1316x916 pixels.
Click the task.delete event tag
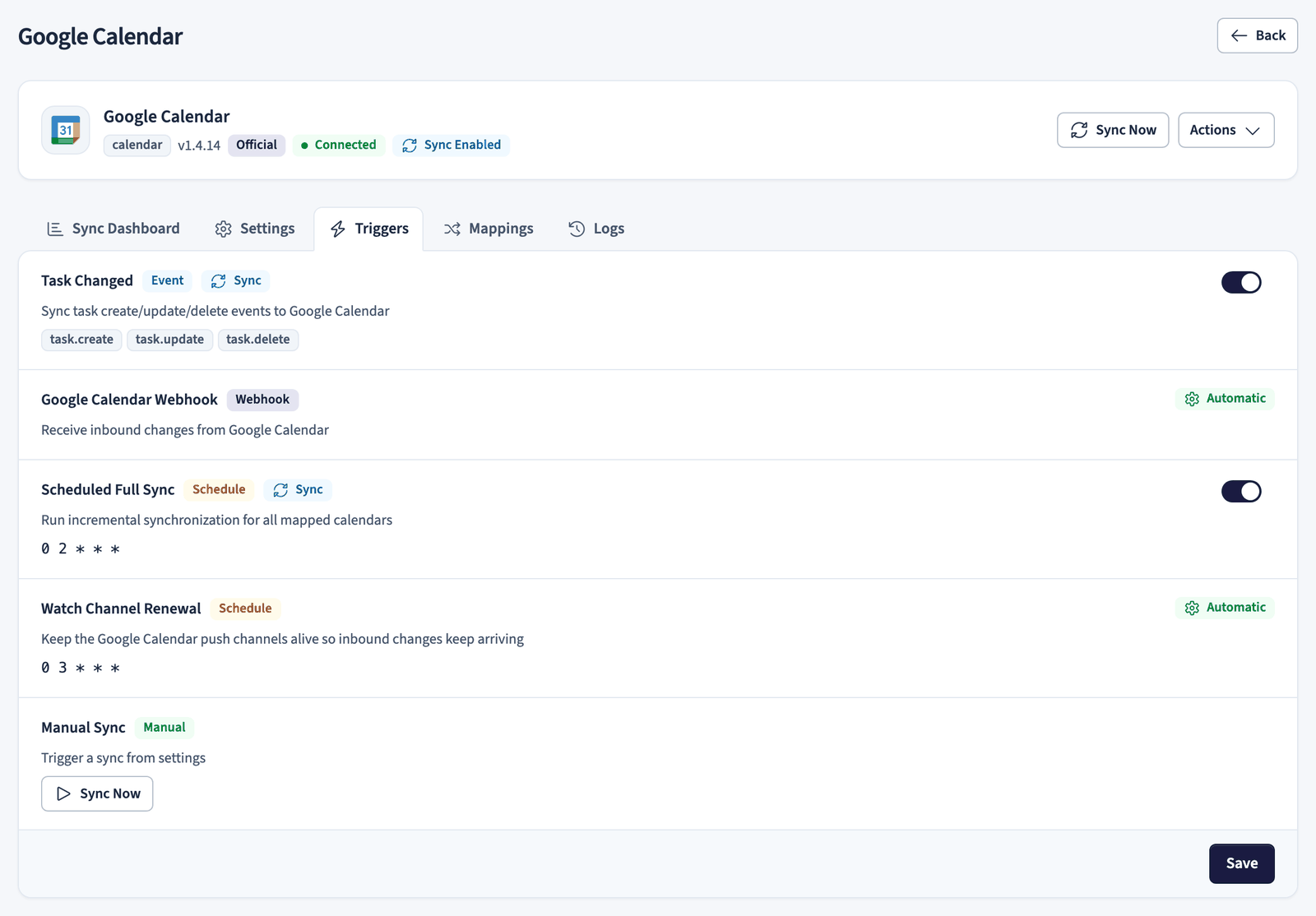click(x=258, y=340)
